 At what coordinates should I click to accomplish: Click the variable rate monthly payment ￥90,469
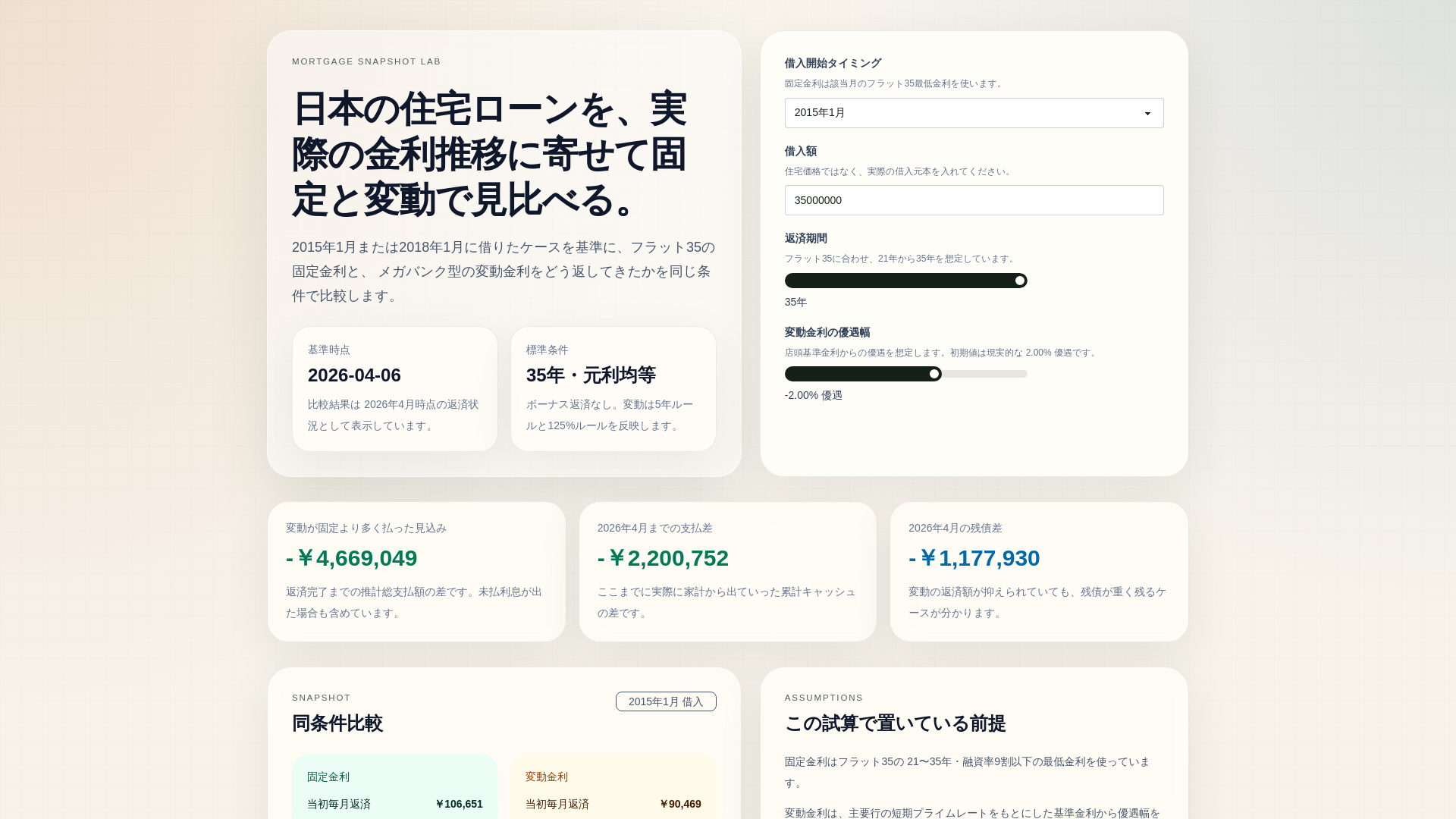pyautogui.click(x=680, y=804)
